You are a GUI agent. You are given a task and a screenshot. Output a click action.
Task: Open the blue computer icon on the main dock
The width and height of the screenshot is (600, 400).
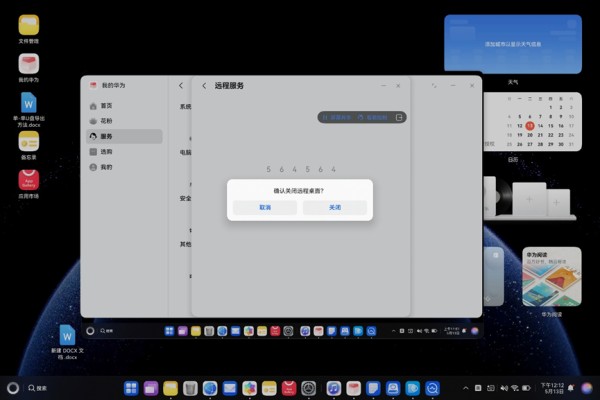point(393,389)
